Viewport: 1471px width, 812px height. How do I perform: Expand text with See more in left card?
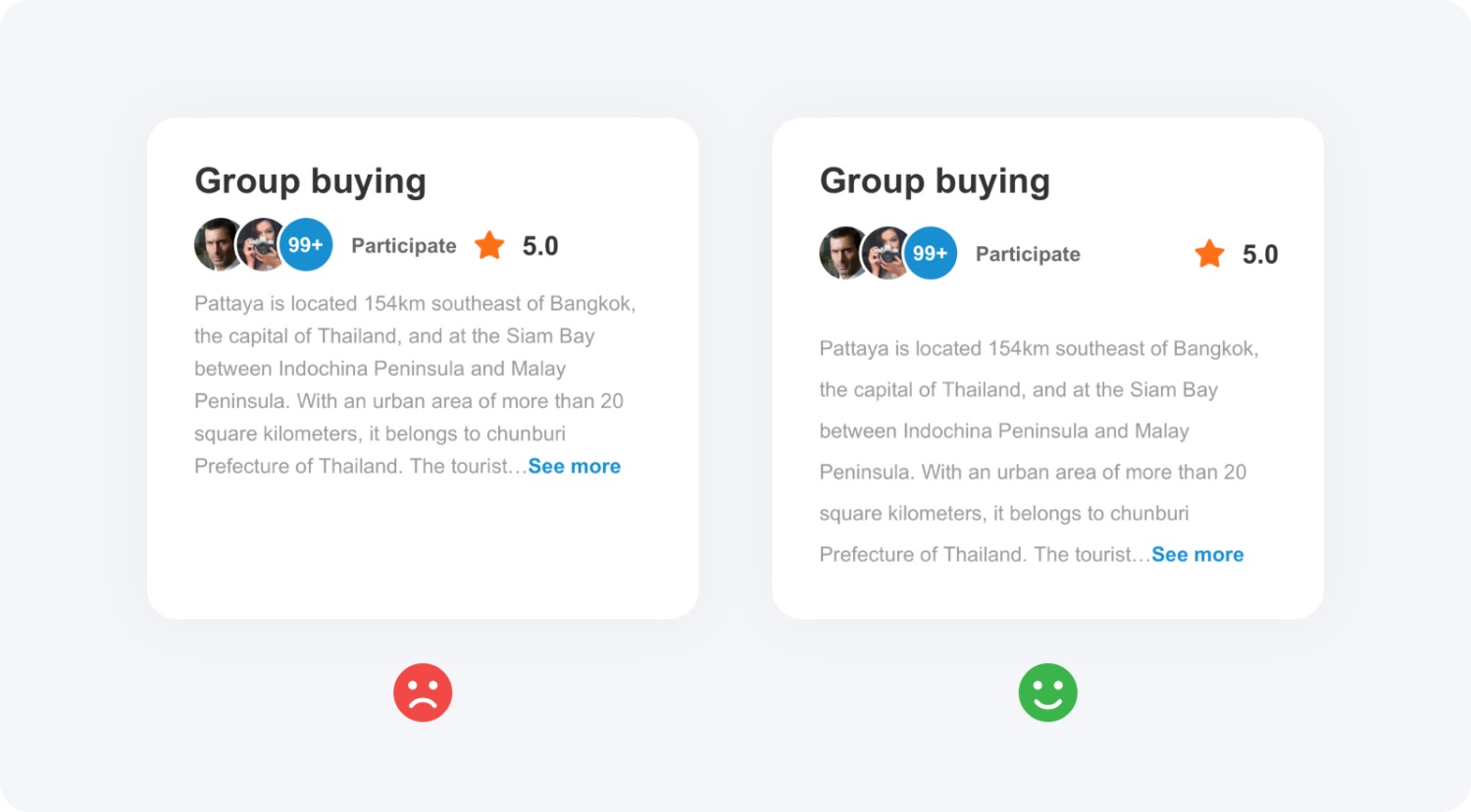(x=574, y=467)
